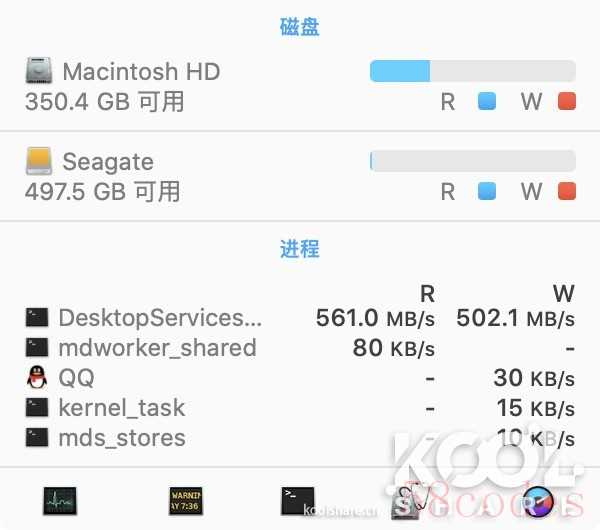The image size is (600, 530).
Task: Click the 磁盘 section header
Action: (300, 27)
